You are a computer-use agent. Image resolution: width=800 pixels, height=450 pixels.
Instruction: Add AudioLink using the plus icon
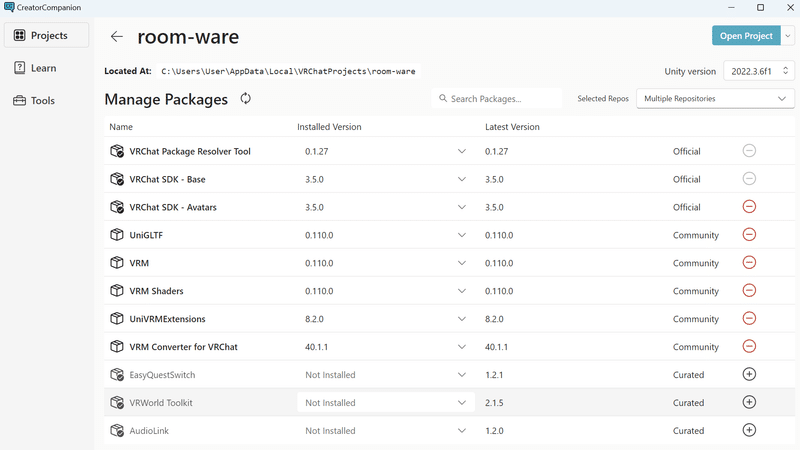(x=749, y=430)
